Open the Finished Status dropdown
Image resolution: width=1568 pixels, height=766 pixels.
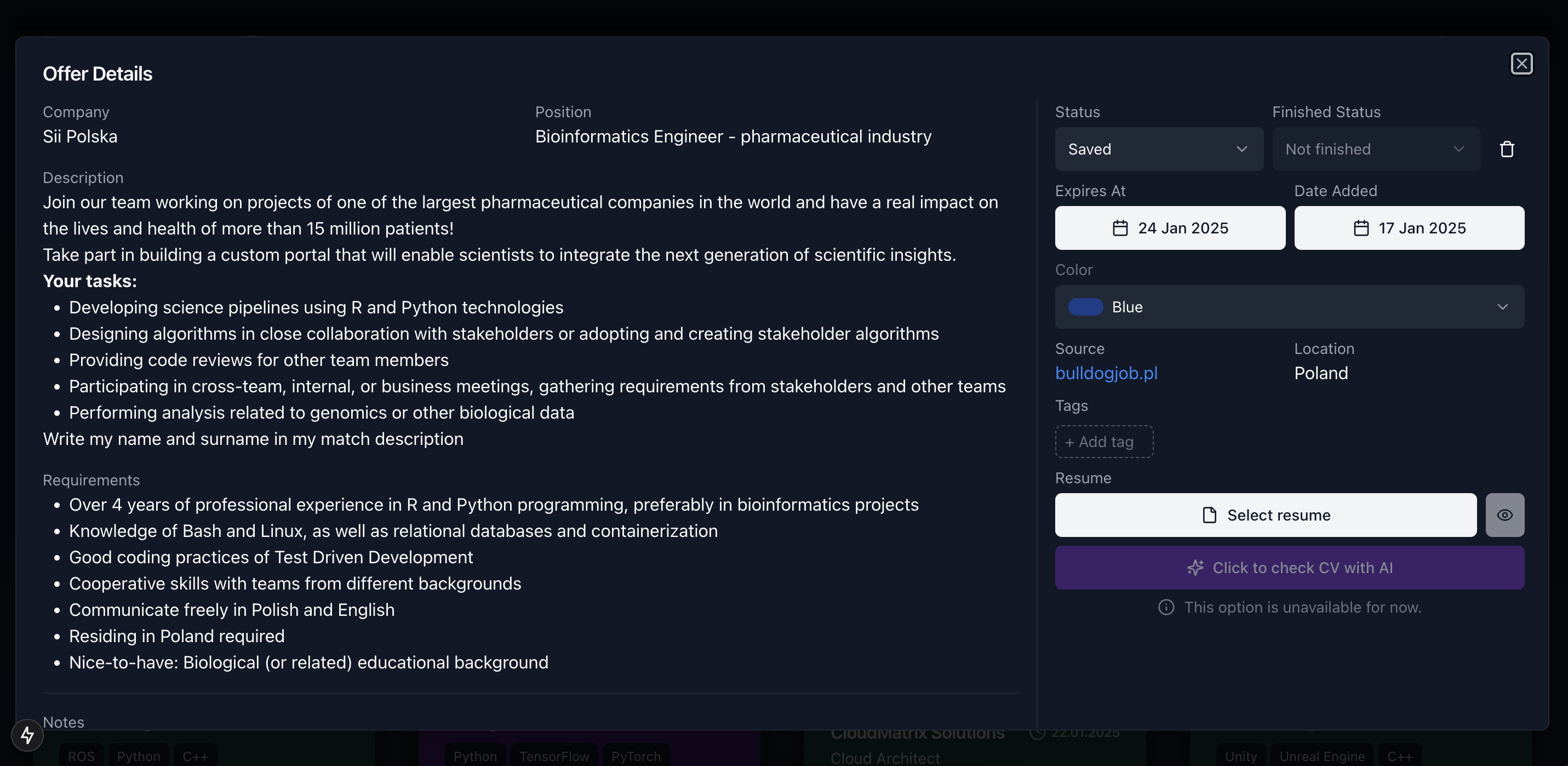1376,149
